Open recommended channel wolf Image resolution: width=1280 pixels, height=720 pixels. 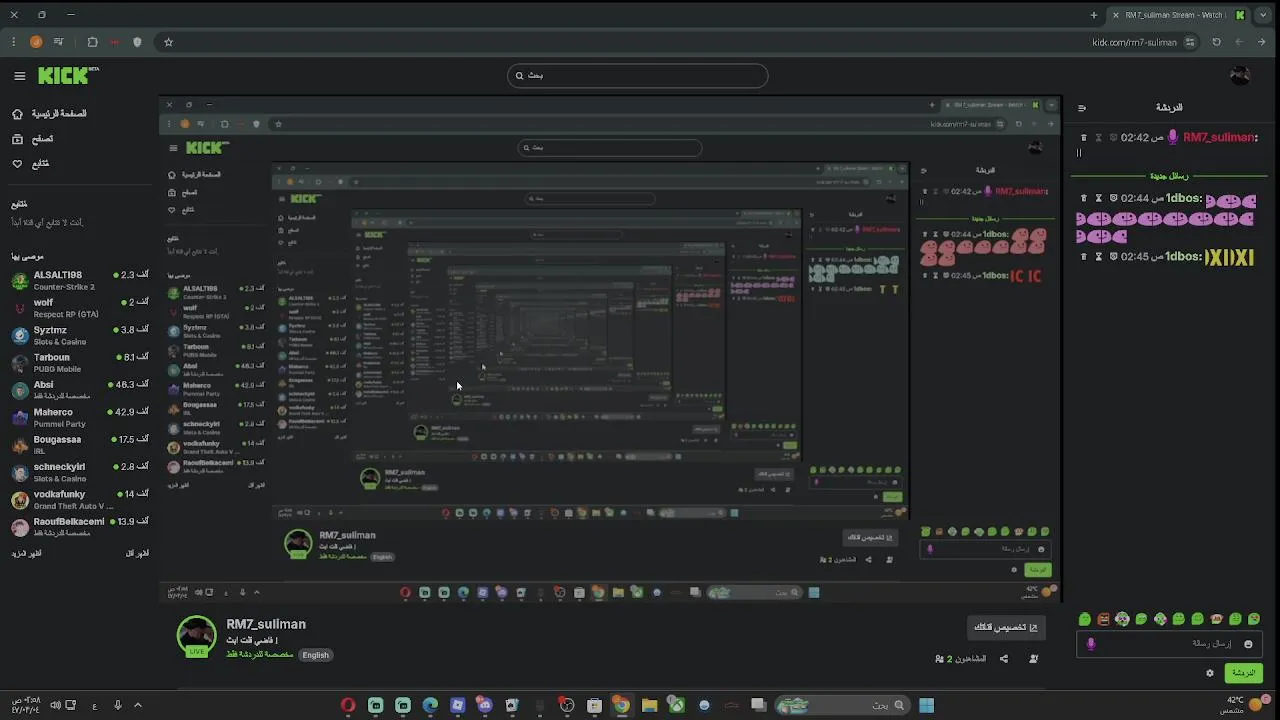pyautogui.click(x=80, y=307)
